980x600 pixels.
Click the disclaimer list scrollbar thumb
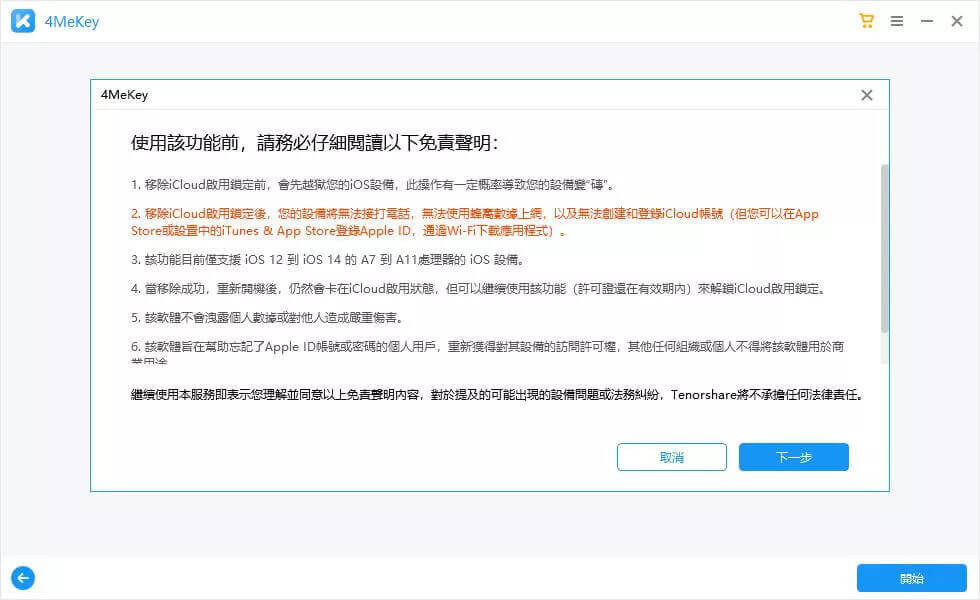884,248
